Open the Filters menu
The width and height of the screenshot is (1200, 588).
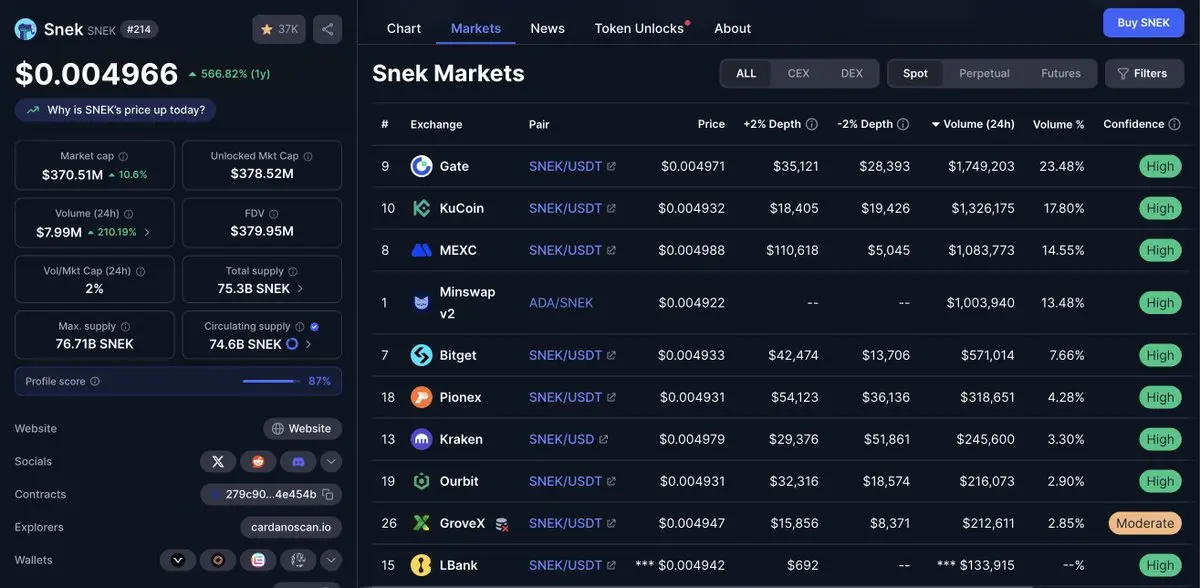coord(1144,73)
